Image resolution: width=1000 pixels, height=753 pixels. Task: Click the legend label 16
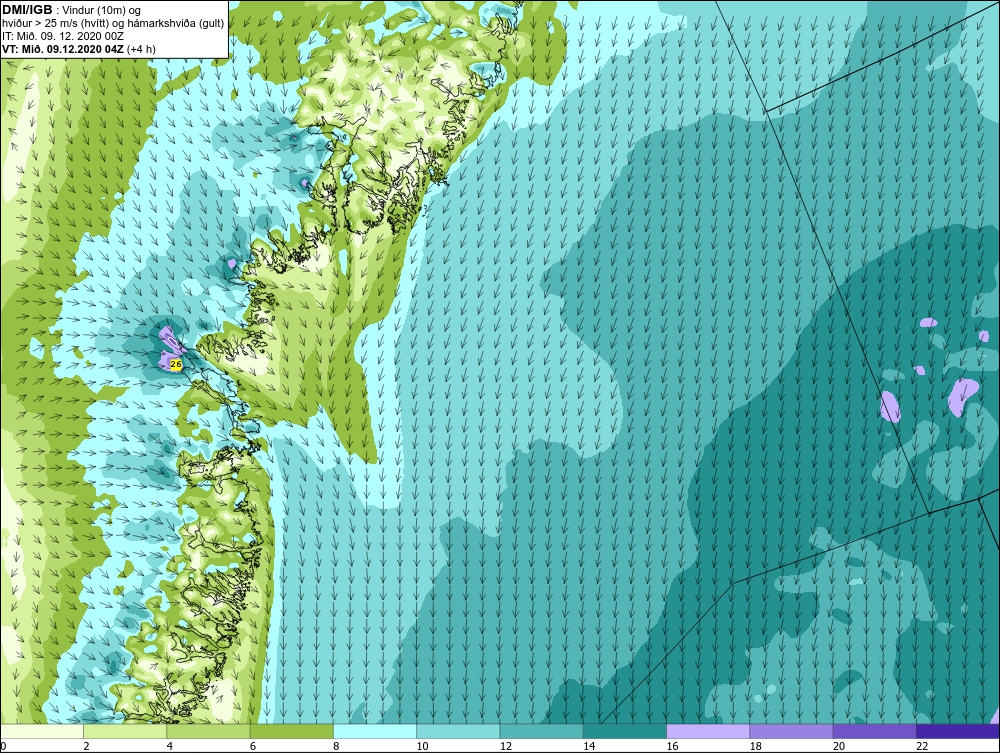672,746
